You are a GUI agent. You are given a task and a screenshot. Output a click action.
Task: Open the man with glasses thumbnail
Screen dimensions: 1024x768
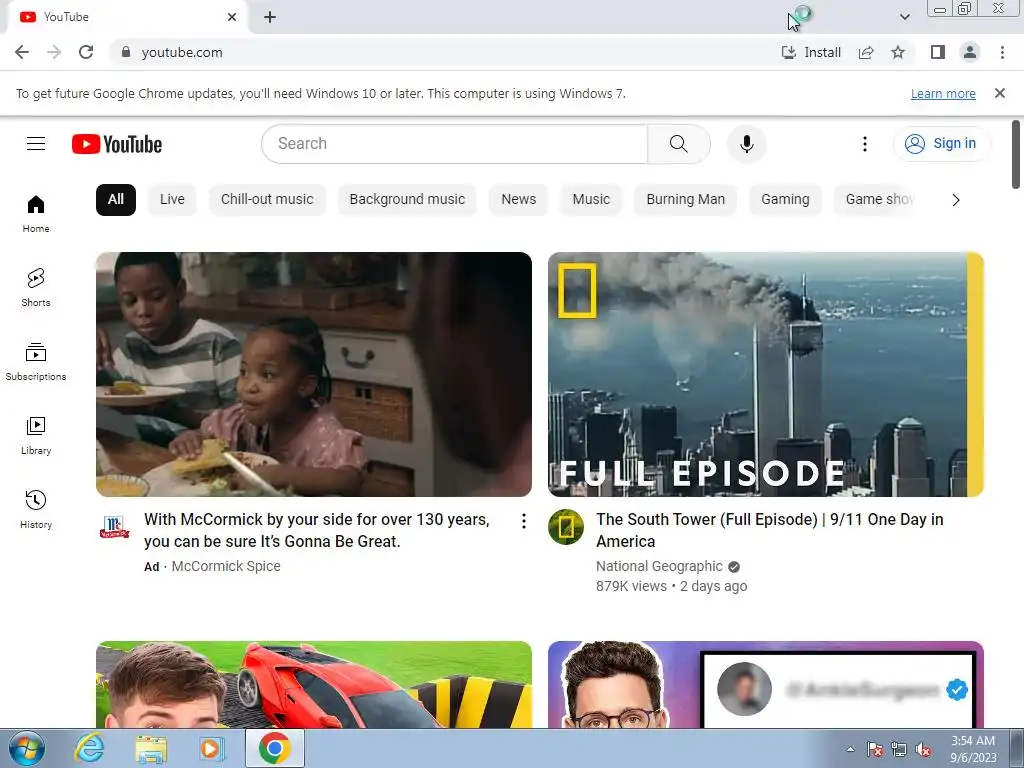pos(766,684)
